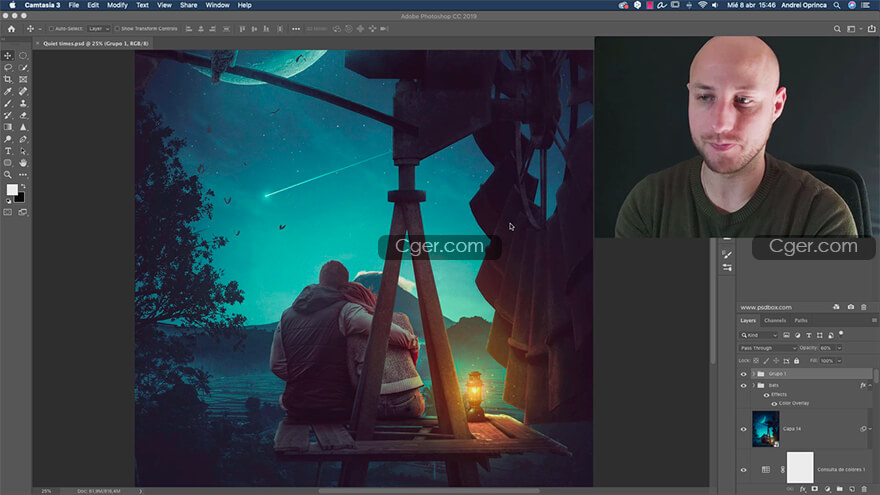Toggle visibility of Bats Effects
Viewport: 880px width, 495px height.
click(767, 395)
